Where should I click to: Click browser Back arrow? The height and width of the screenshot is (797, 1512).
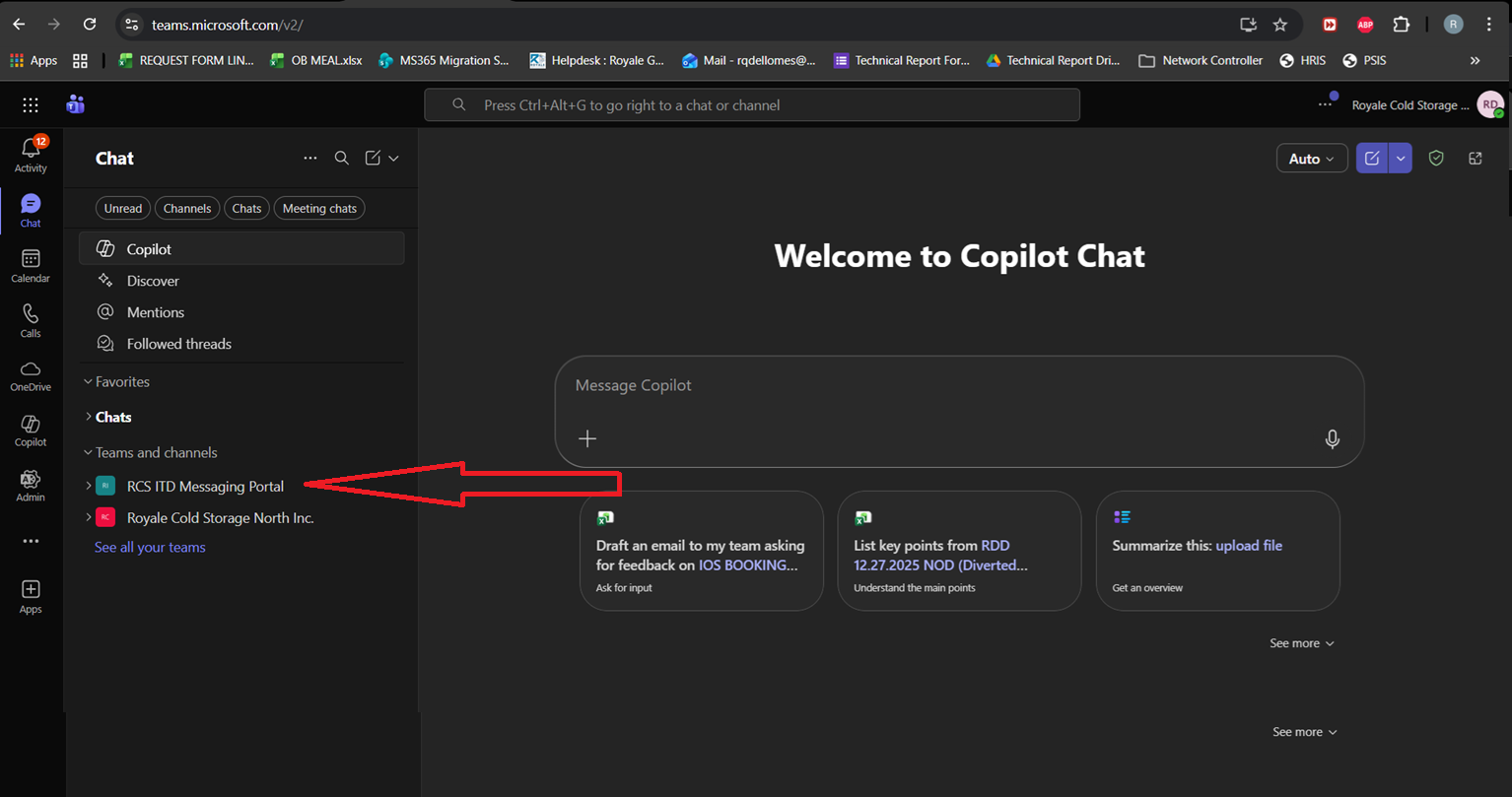coord(19,25)
